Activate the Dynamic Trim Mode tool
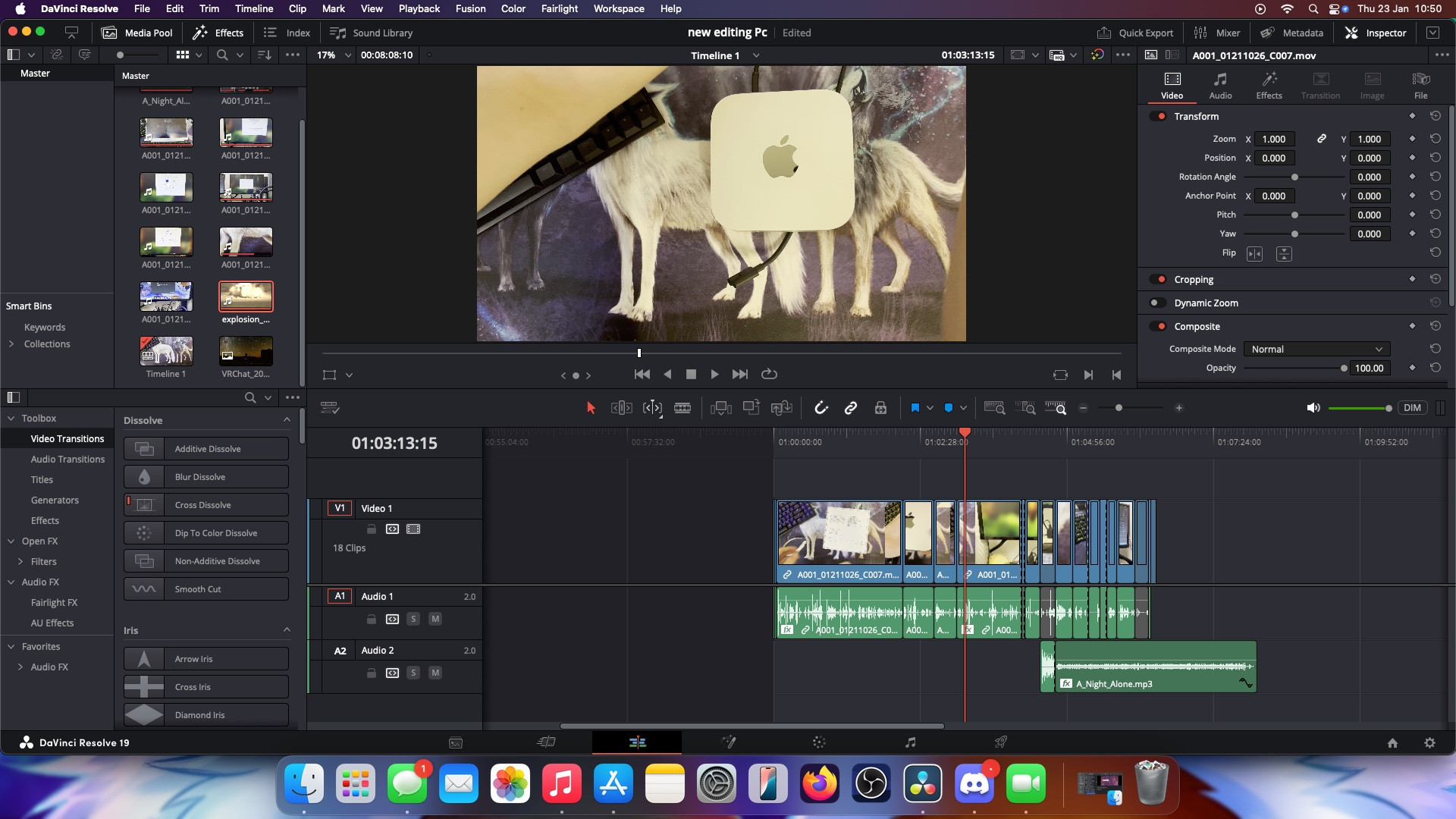Viewport: 1456px width, 819px height. click(x=652, y=408)
